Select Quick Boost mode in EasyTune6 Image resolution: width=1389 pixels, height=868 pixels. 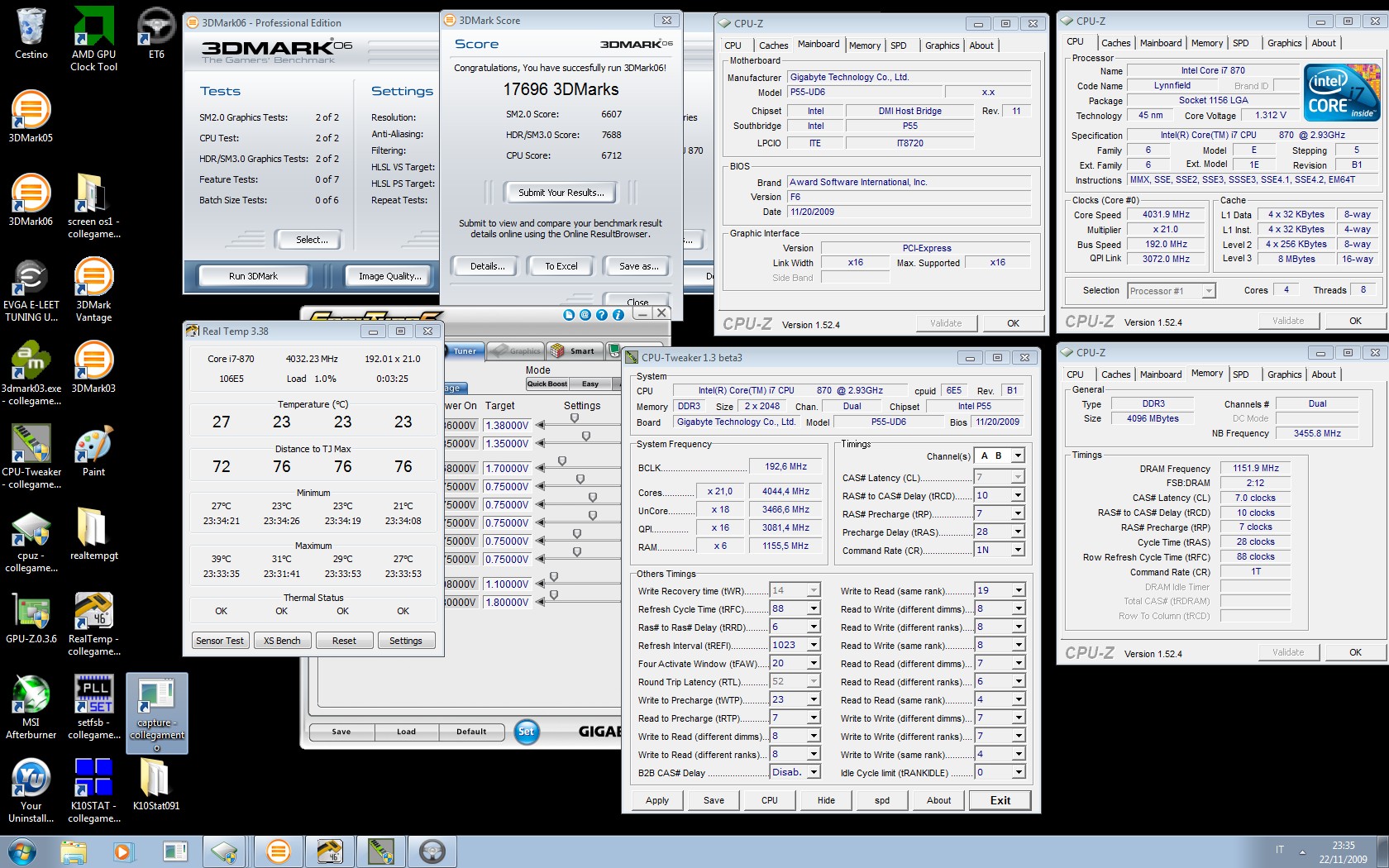[547, 384]
